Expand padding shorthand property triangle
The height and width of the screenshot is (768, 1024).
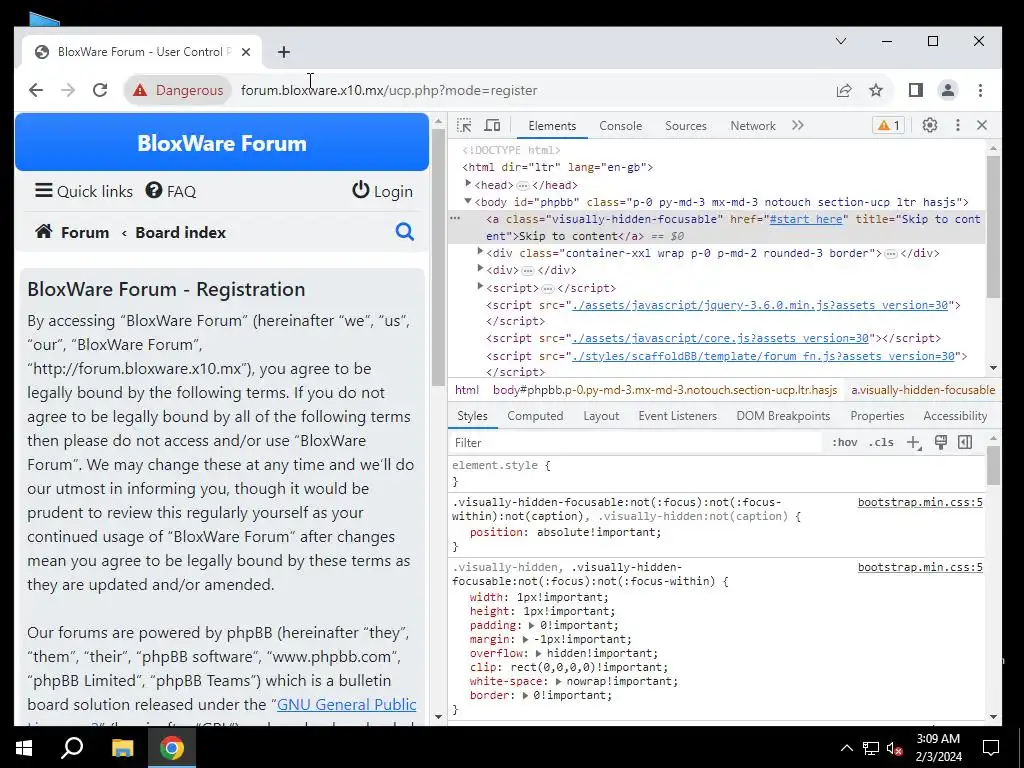(x=531, y=626)
